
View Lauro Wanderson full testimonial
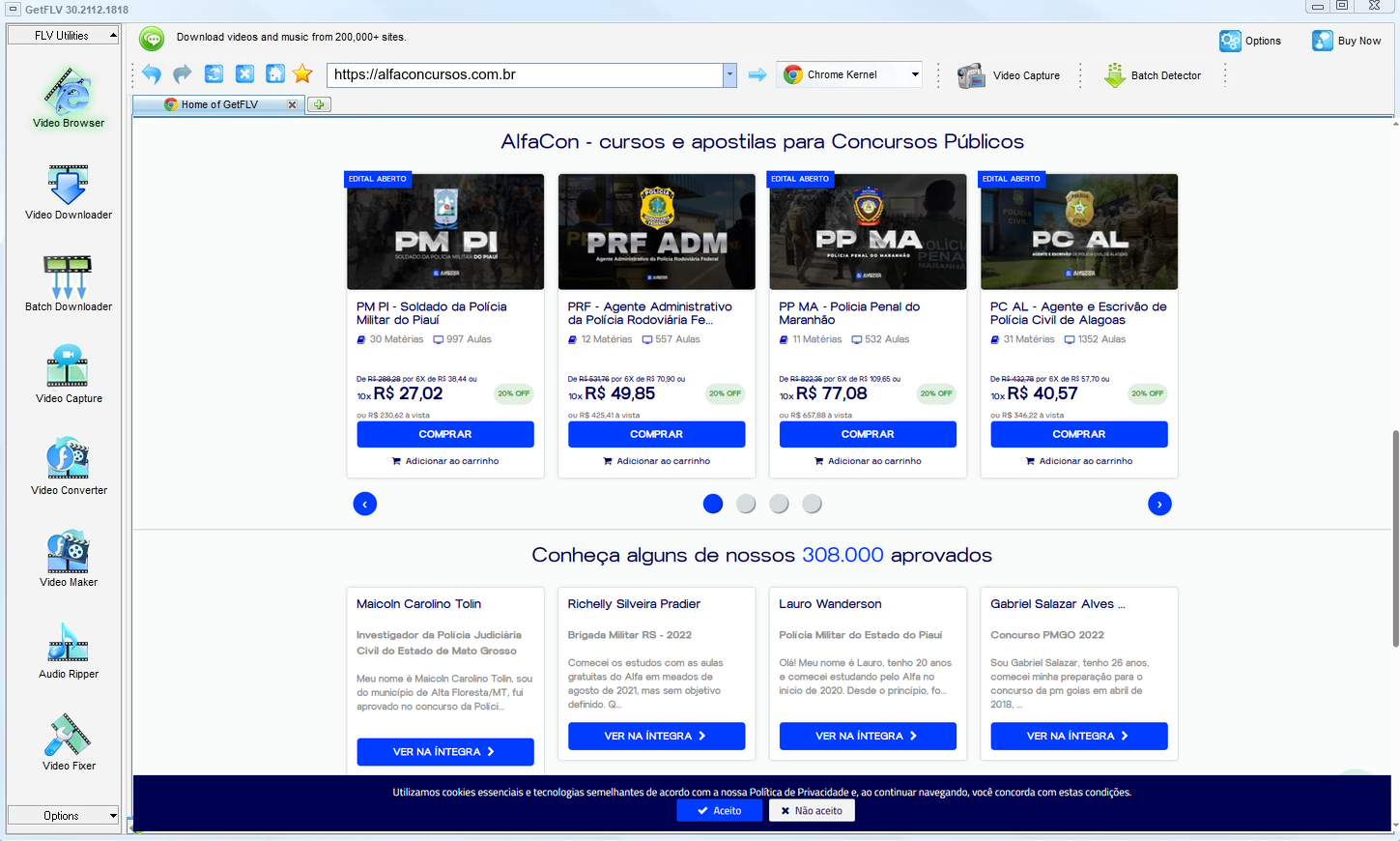coord(868,737)
